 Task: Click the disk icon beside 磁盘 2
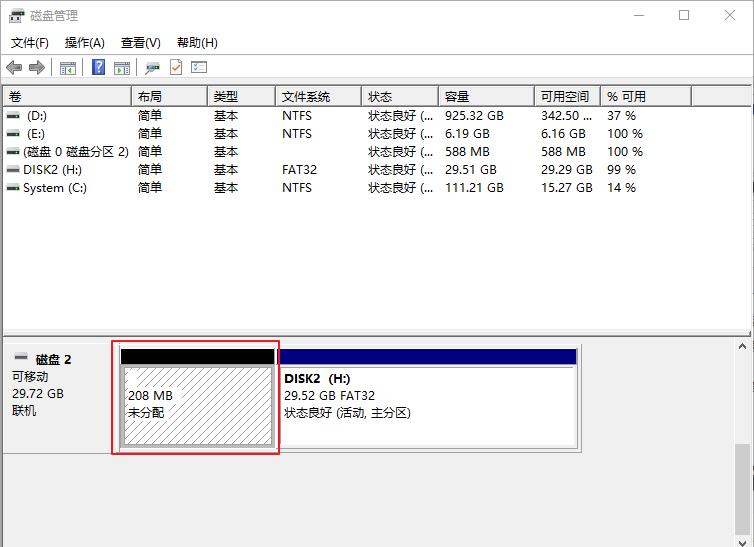click(21, 357)
